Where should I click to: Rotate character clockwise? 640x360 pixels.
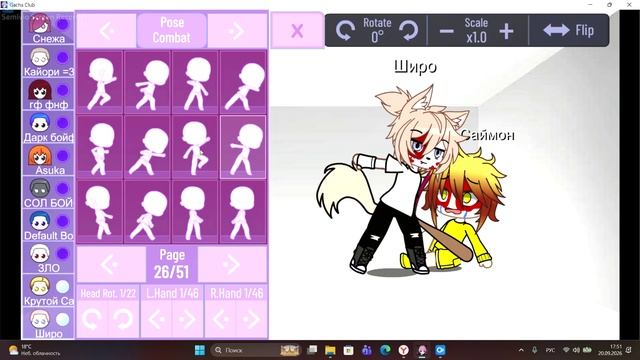[x=409, y=31]
